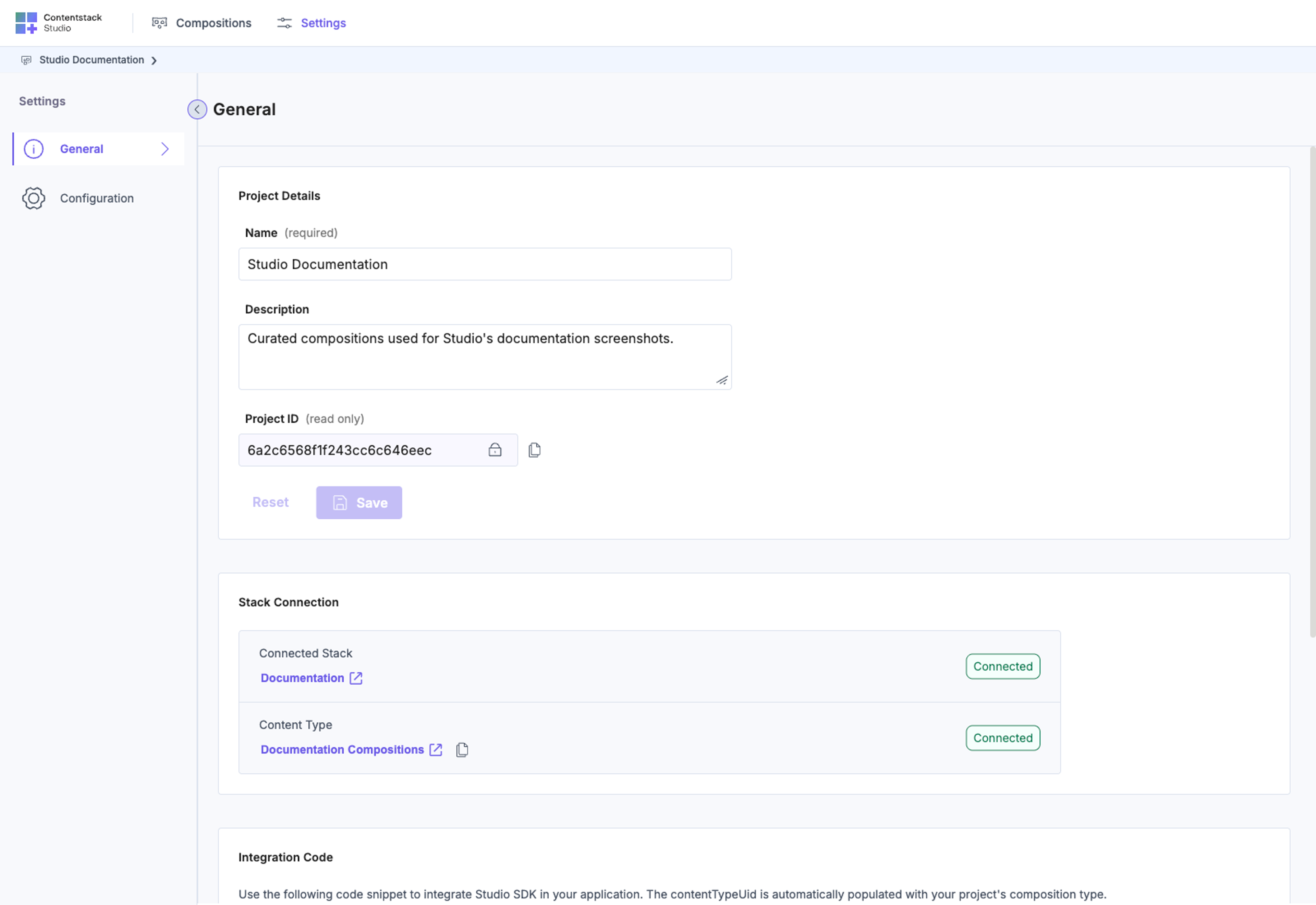Click the read-only Project ID field
Screen dimensions: 1316x905
(378, 450)
